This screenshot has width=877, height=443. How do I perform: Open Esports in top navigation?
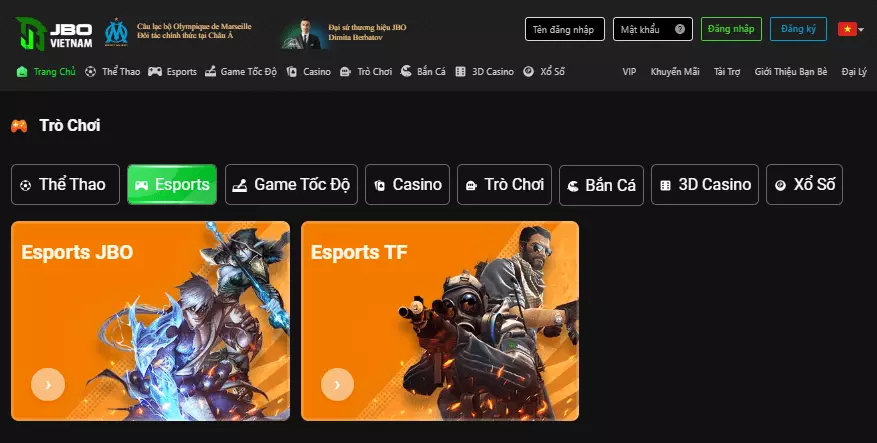[x=182, y=72]
